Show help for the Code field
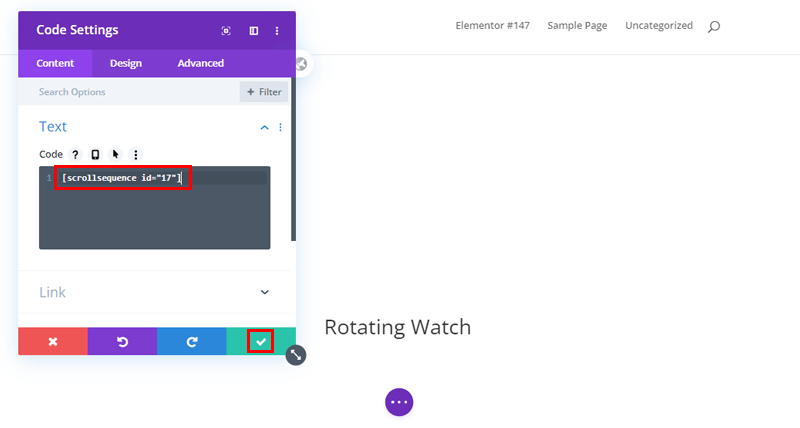Screen dimensions: 800x428 pos(75,155)
